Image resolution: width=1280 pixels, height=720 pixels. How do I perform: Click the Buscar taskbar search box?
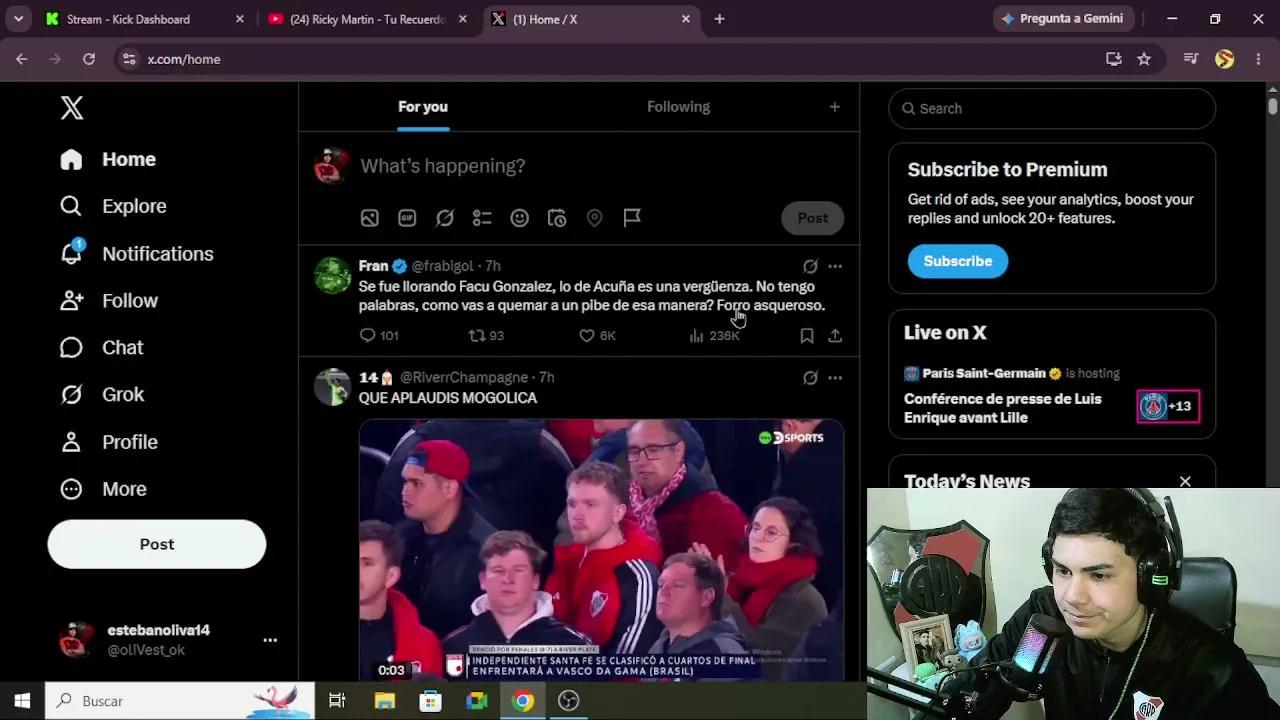180,701
